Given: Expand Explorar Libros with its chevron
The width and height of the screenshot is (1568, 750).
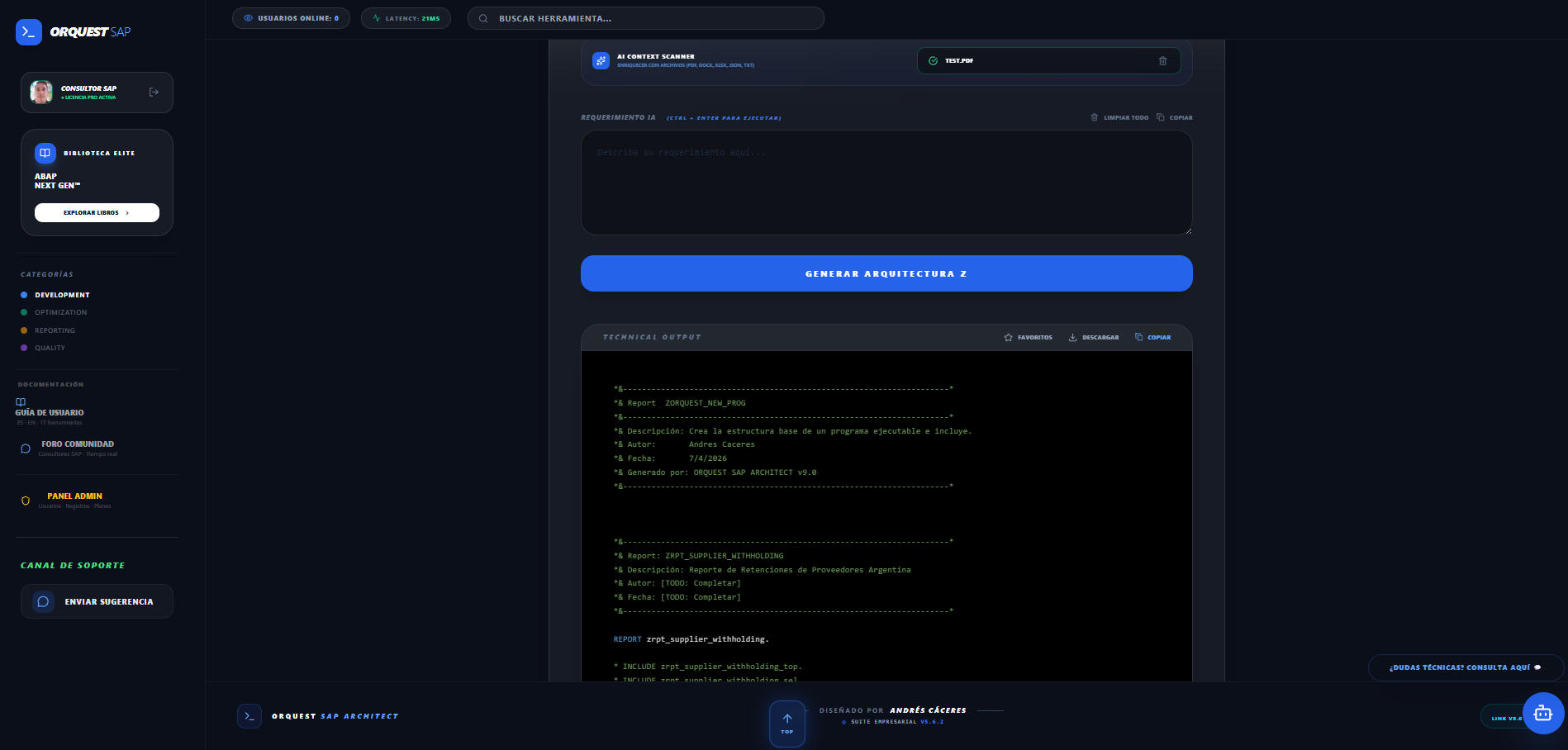Looking at the screenshot, I should 128,212.
